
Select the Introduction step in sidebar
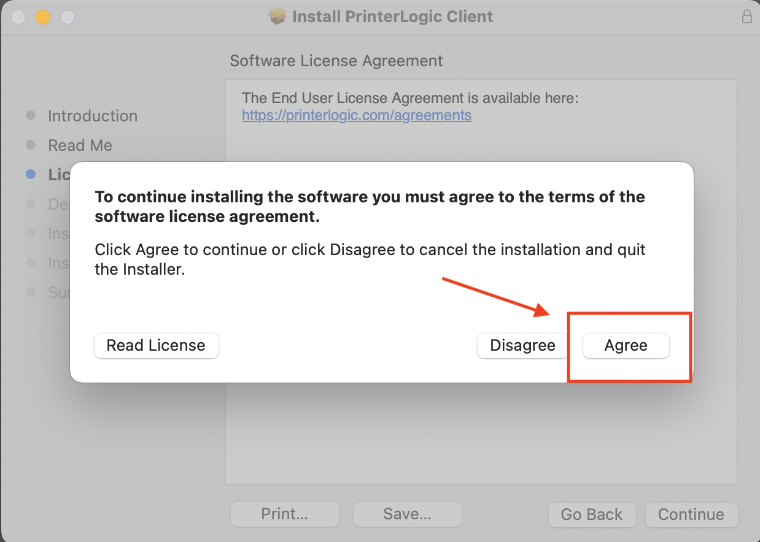(93, 116)
